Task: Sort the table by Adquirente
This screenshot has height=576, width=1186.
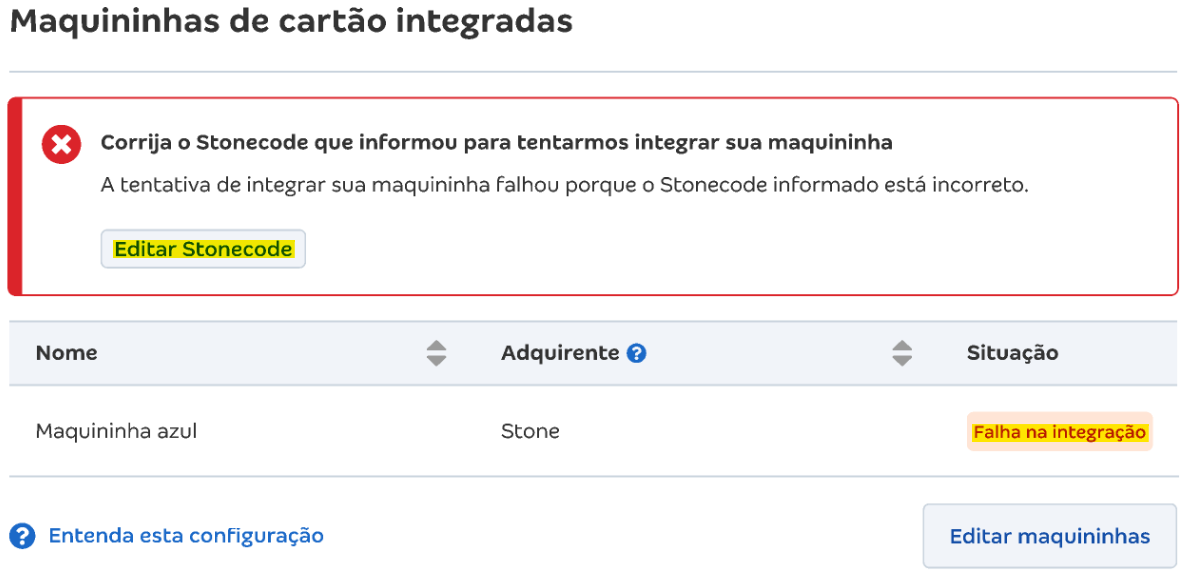Action: pos(563,352)
